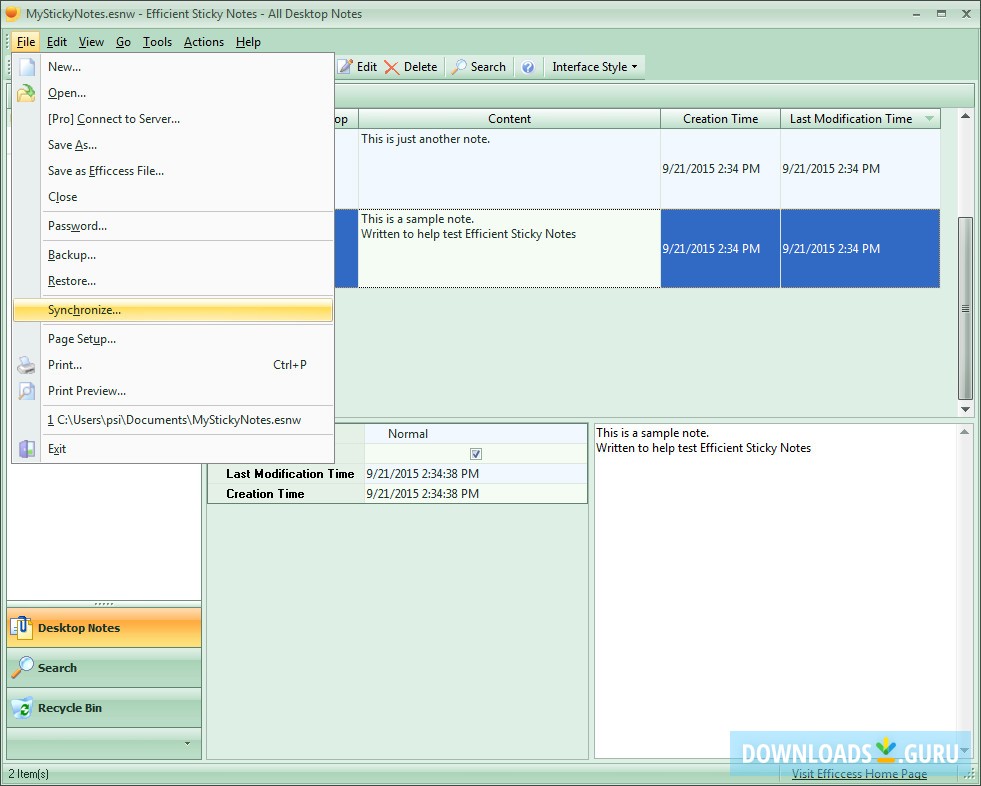Click the Creation Time column header
The image size is (981, 786).
(720, 119)
